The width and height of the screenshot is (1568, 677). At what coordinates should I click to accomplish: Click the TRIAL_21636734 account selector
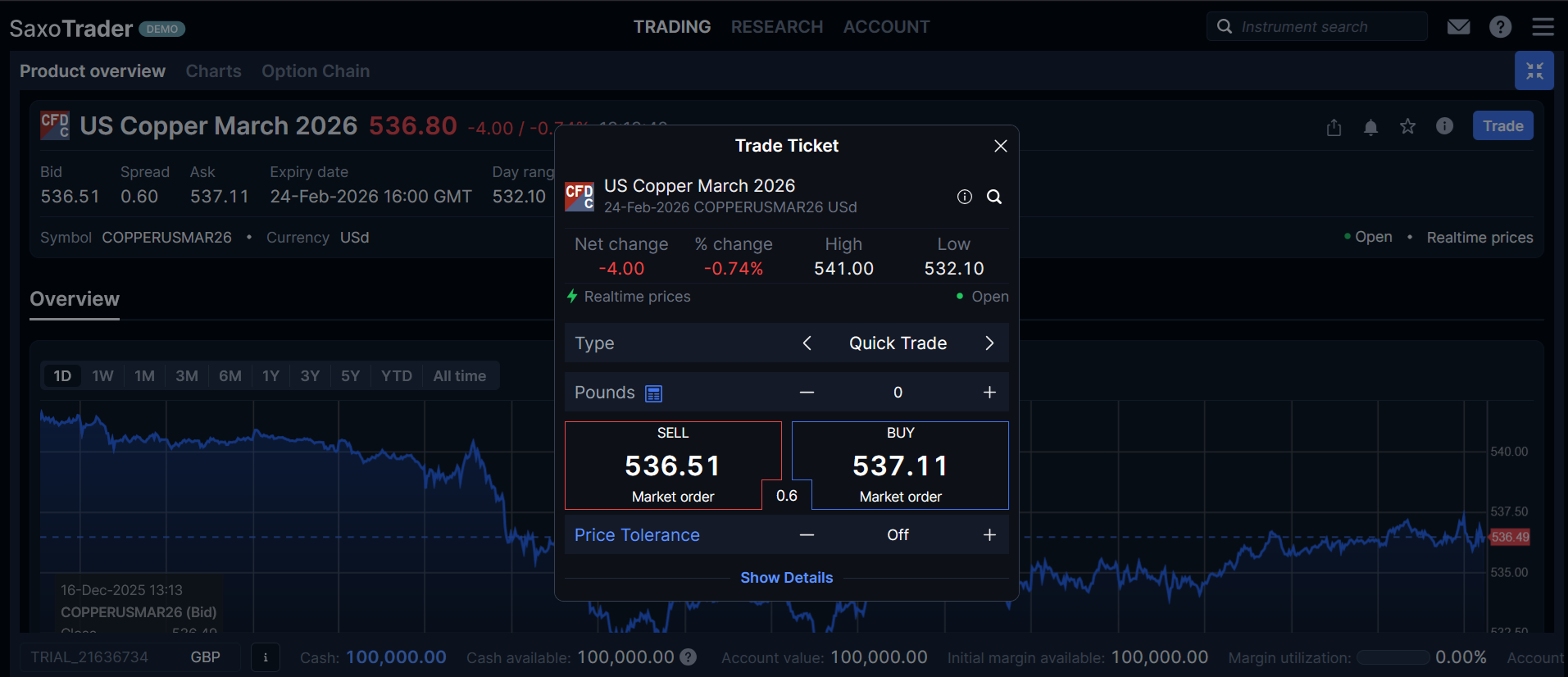[131, 657]
